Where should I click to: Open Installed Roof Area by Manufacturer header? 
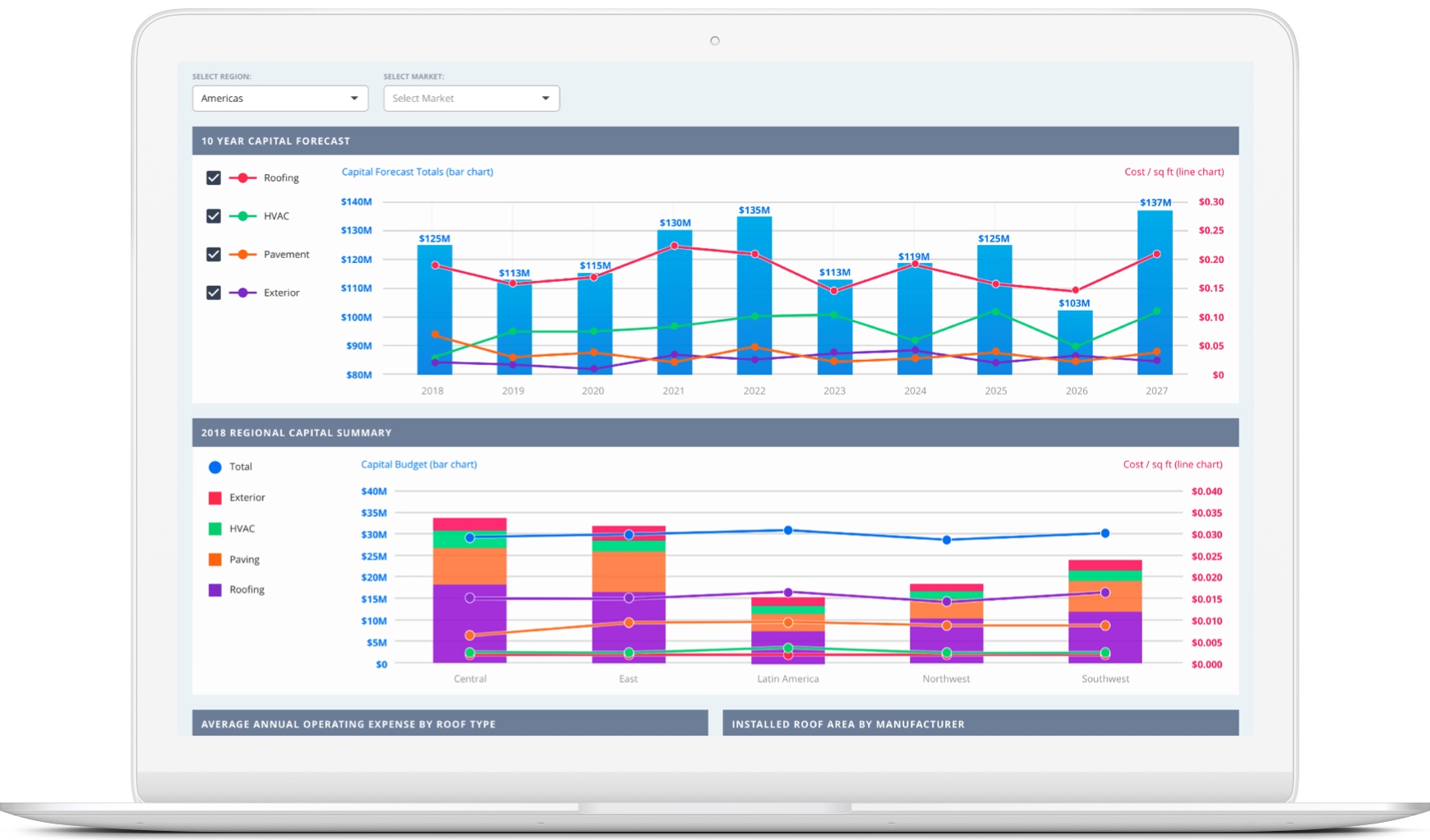980,723
